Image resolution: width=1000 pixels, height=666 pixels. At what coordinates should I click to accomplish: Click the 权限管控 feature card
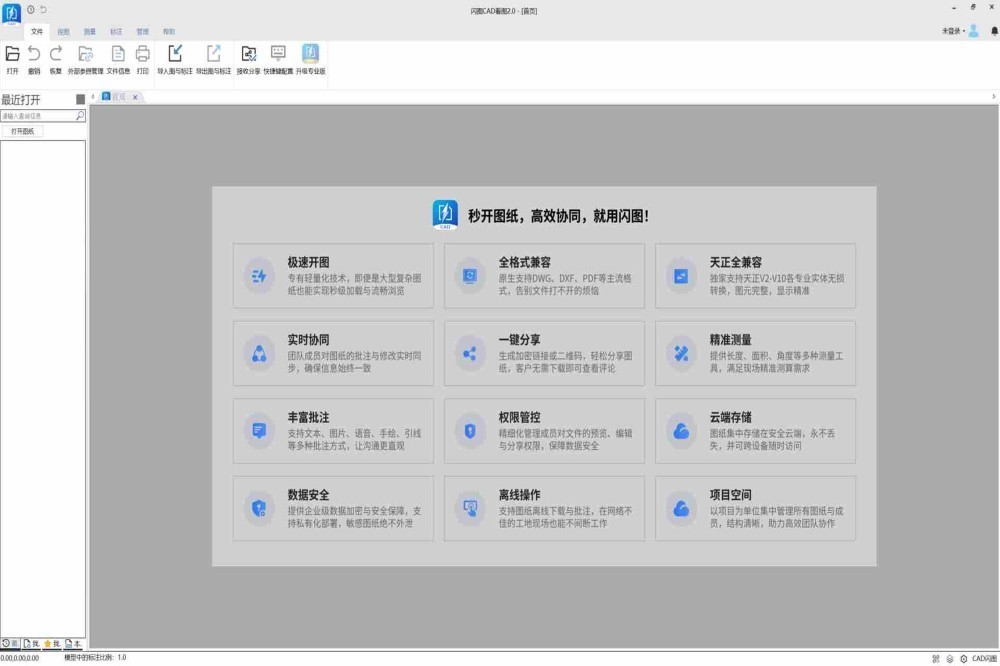(x=544, y=431)
